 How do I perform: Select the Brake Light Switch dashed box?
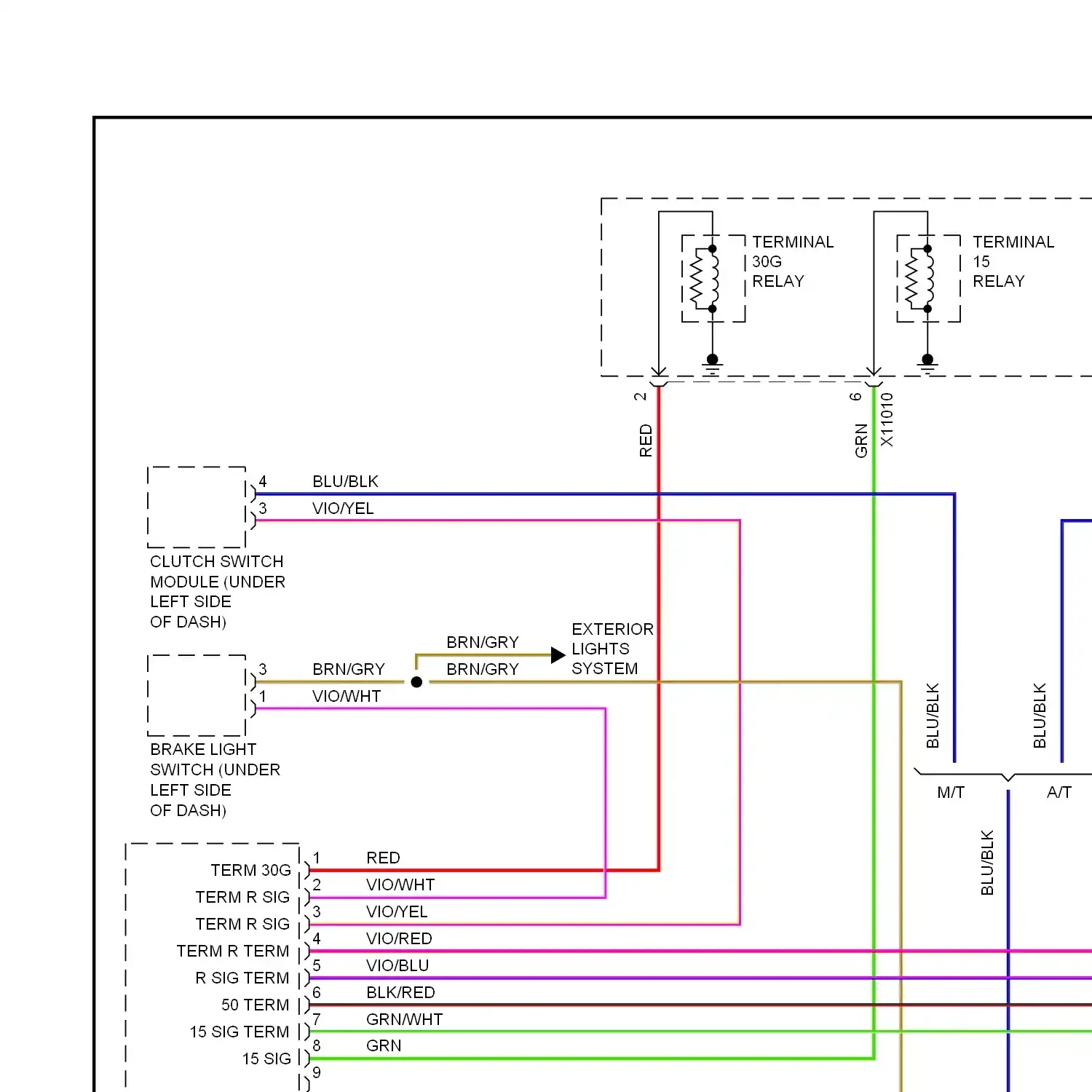click(197, 695)
